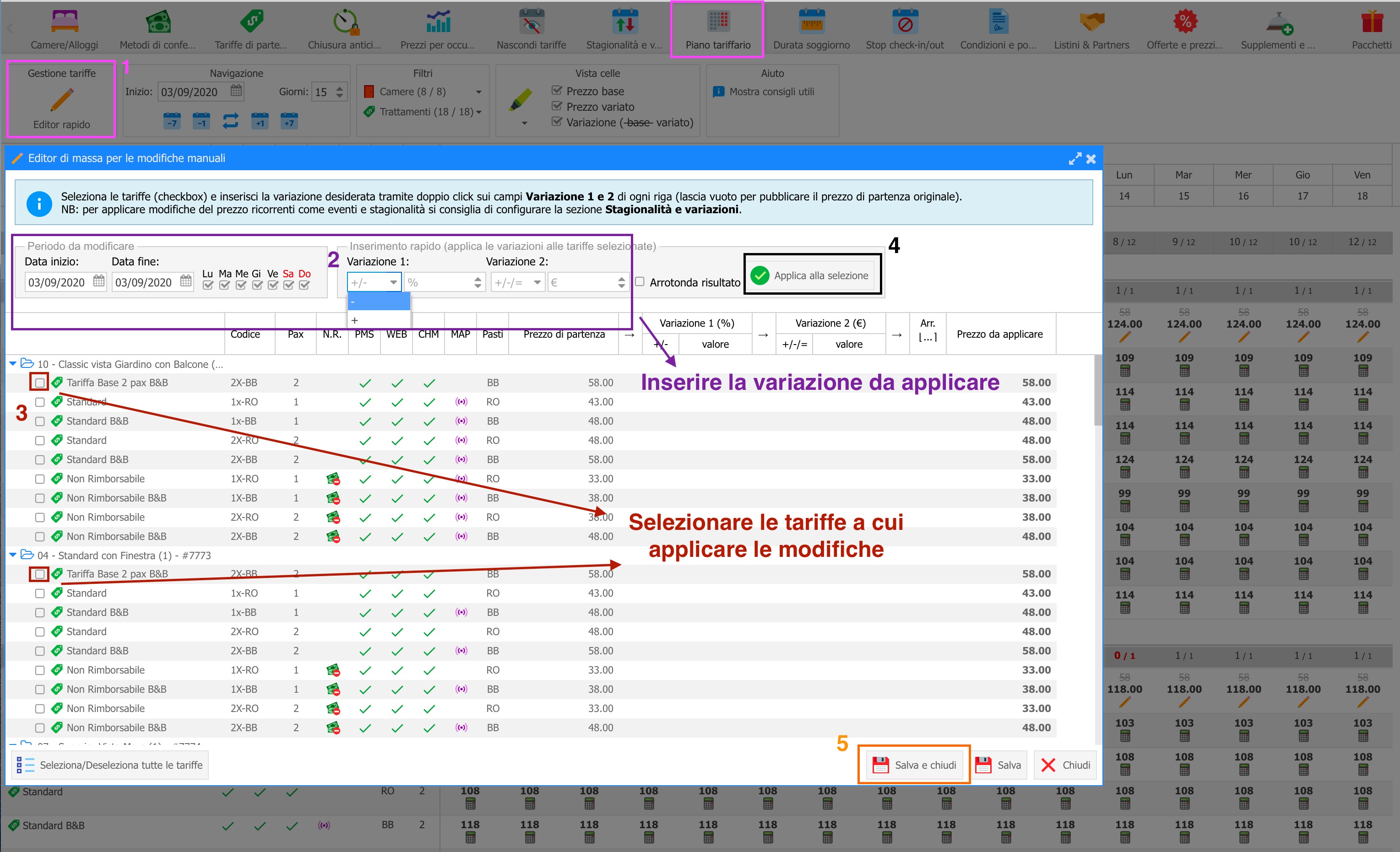
Task: Toggle Prezzo variato checkbox
Action: point(557,106)
